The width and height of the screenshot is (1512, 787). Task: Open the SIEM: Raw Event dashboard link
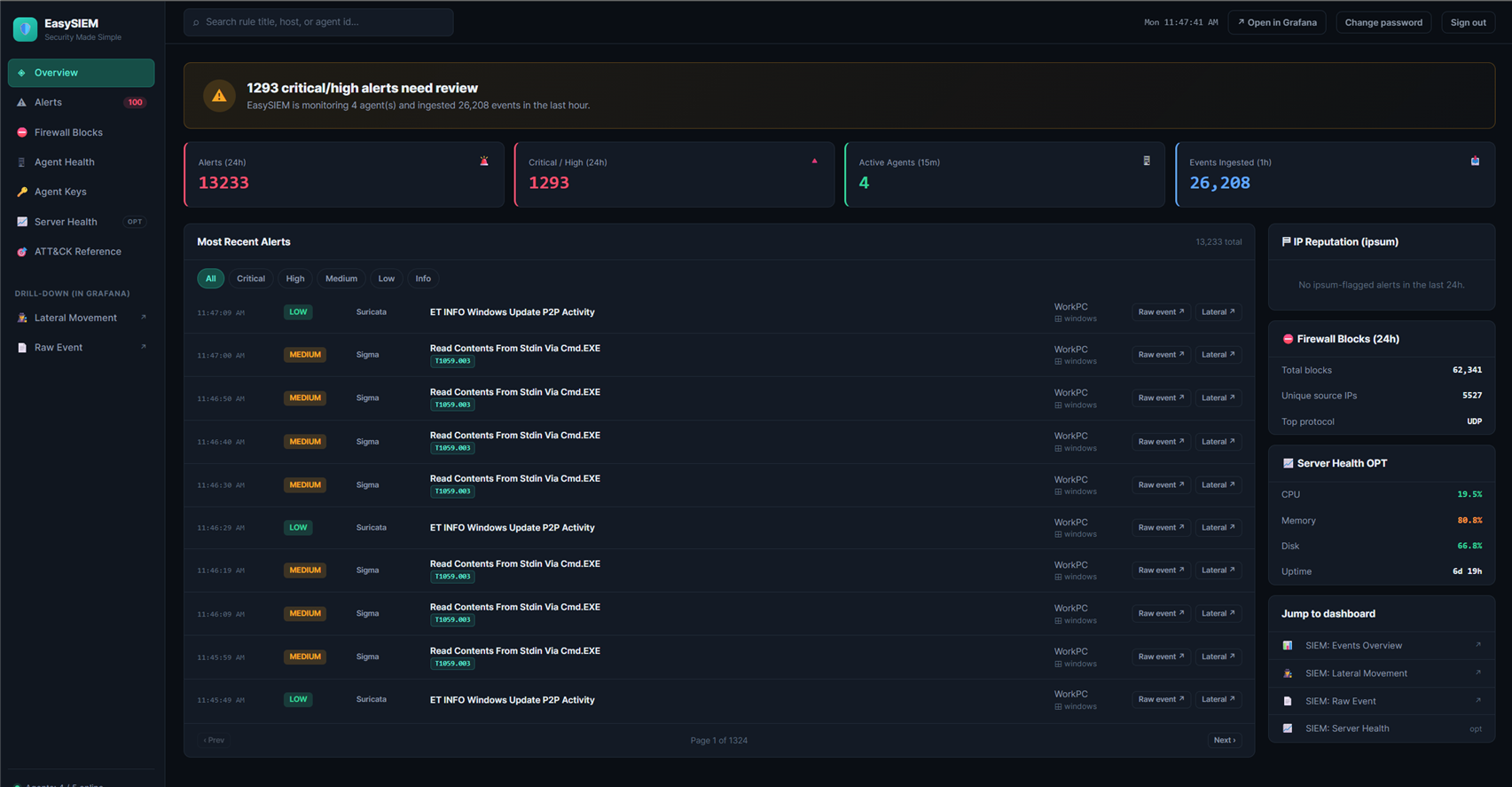pos(1382,701)
